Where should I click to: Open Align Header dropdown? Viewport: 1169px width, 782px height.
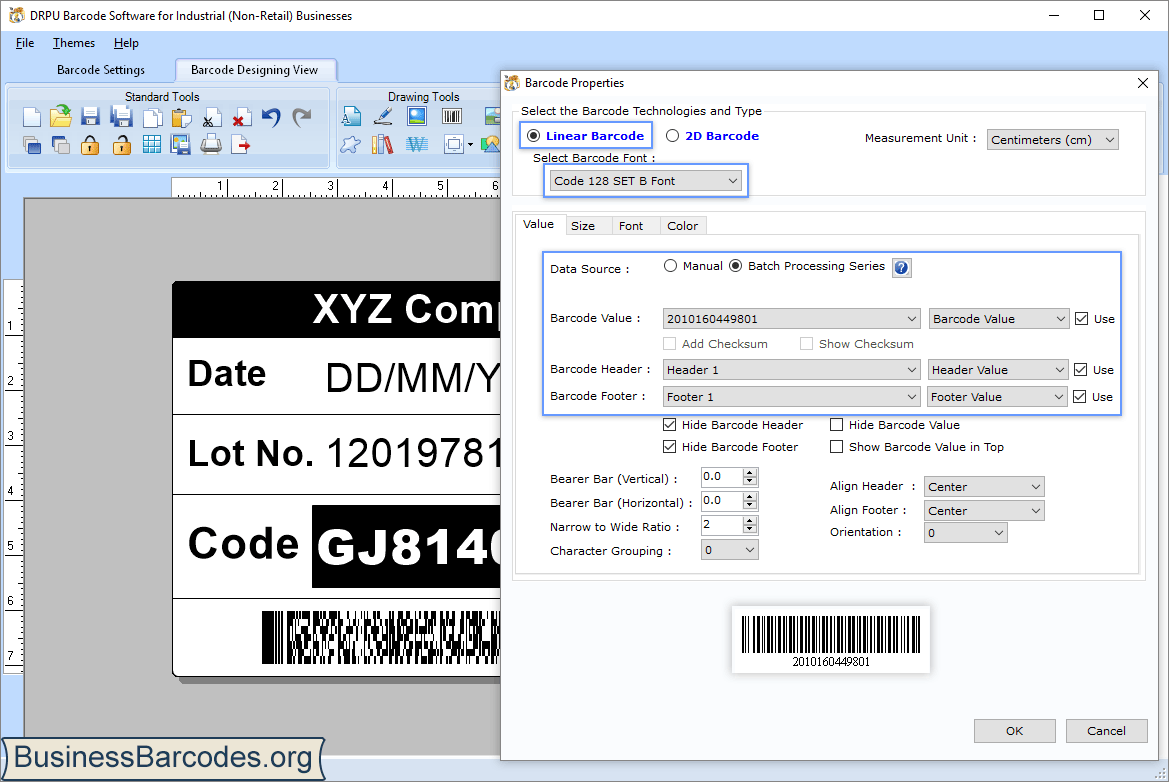[x=984, y=487]
